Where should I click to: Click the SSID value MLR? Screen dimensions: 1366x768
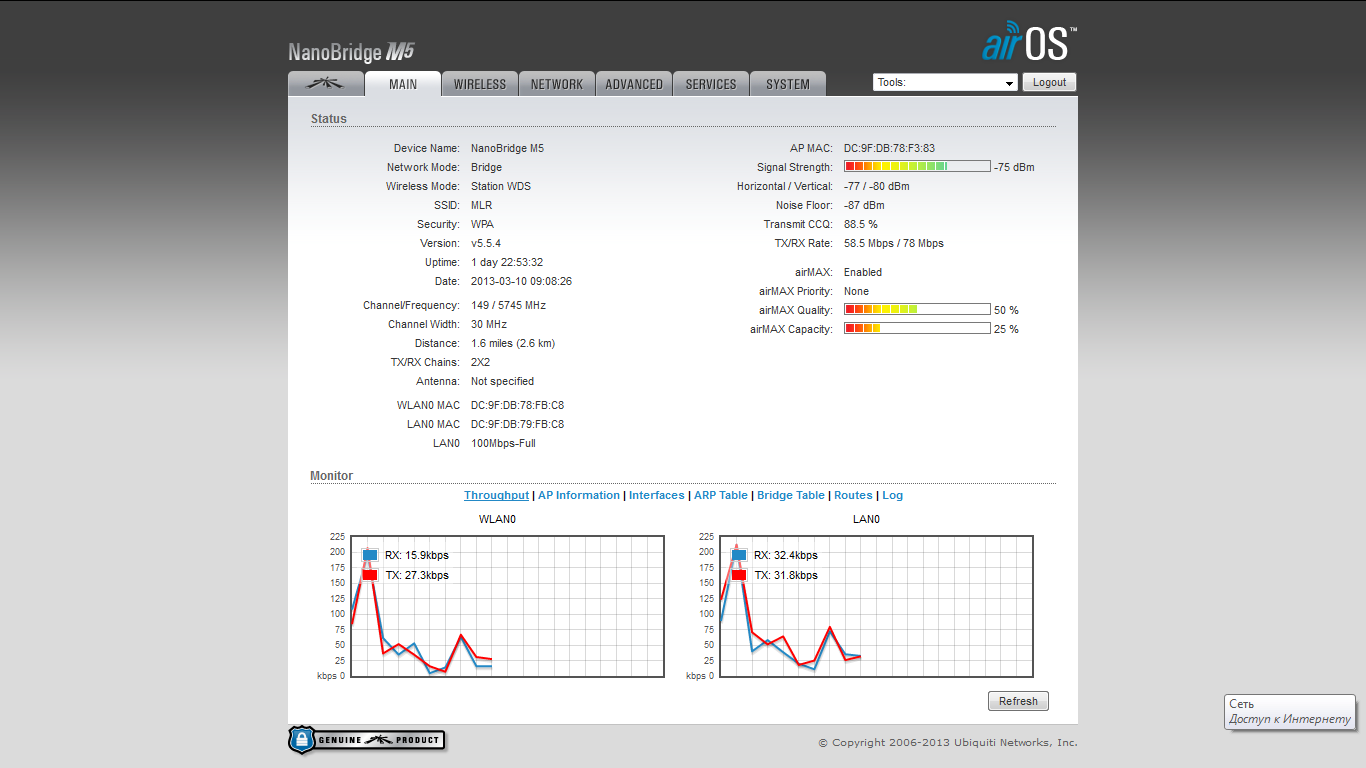[481, 205]
